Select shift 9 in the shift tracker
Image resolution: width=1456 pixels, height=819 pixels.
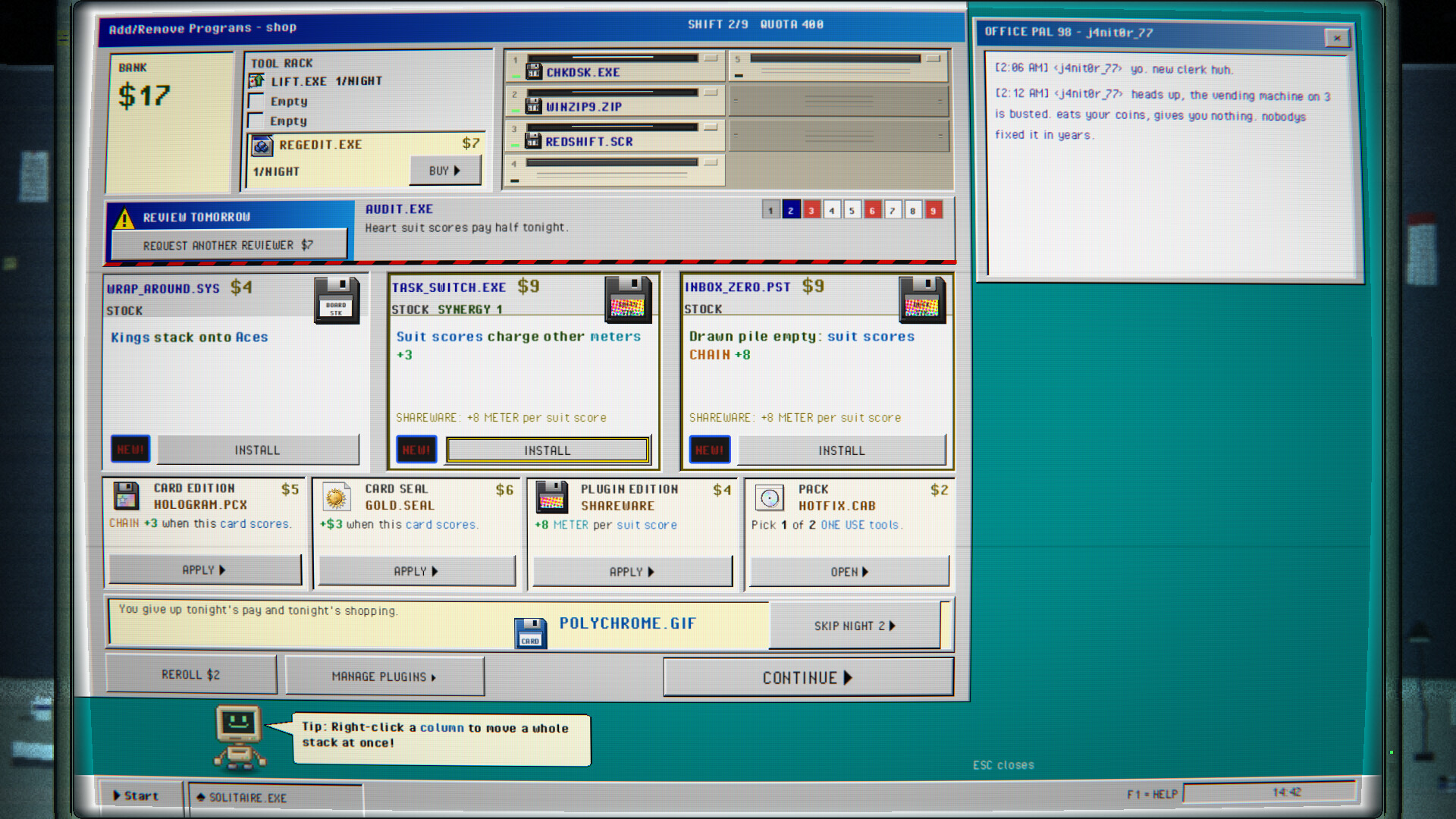(x=934, y=210)
